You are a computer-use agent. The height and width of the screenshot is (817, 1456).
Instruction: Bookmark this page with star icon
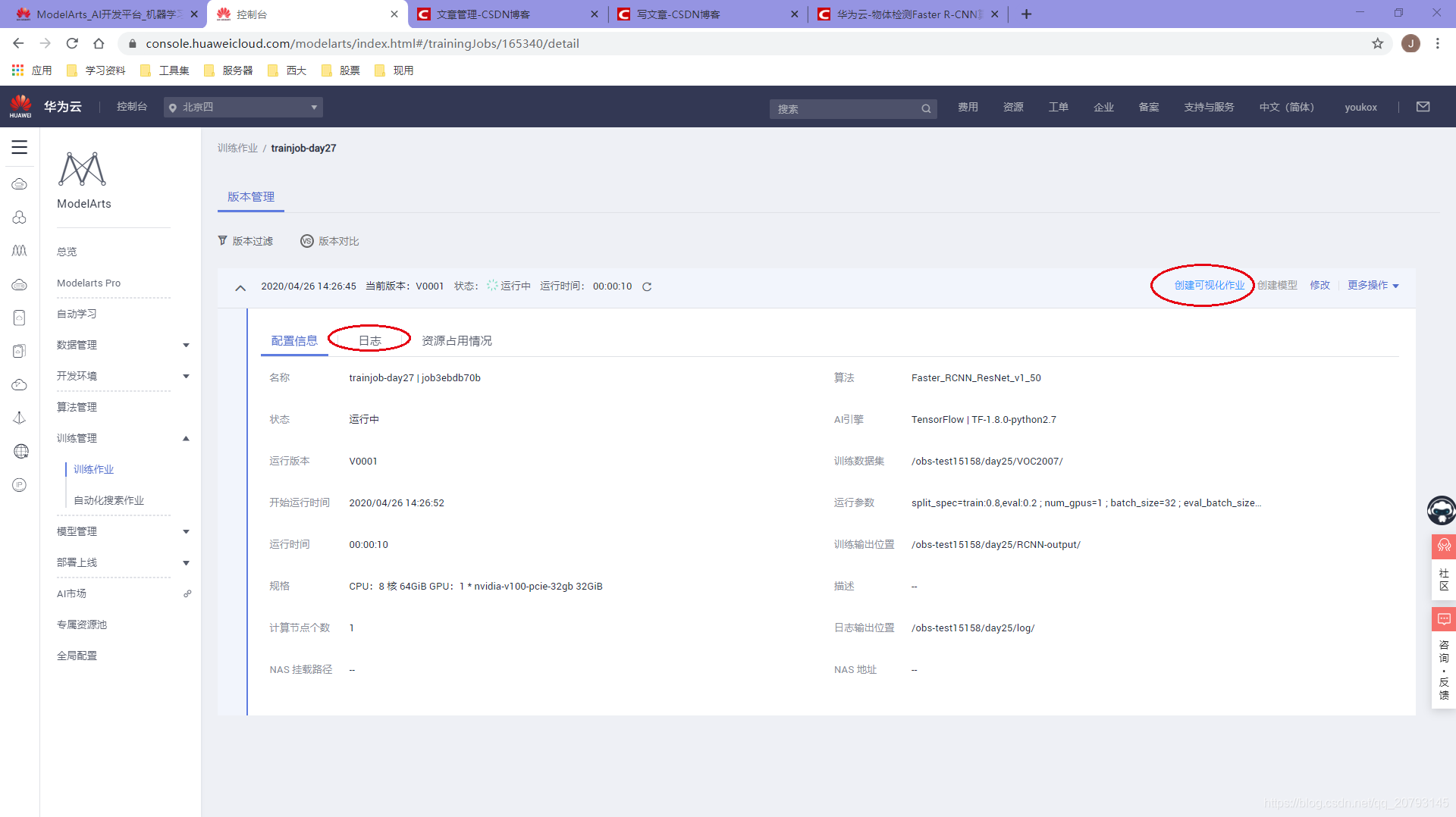[x=1378, y=43]
